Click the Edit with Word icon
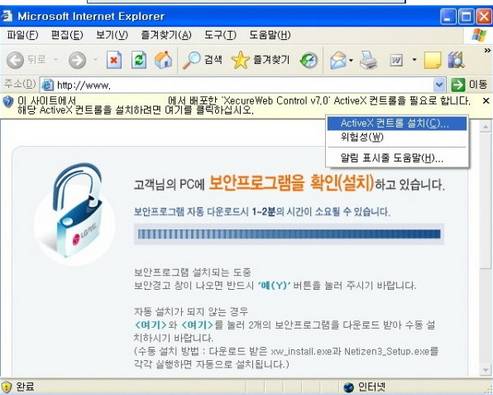 396,60
